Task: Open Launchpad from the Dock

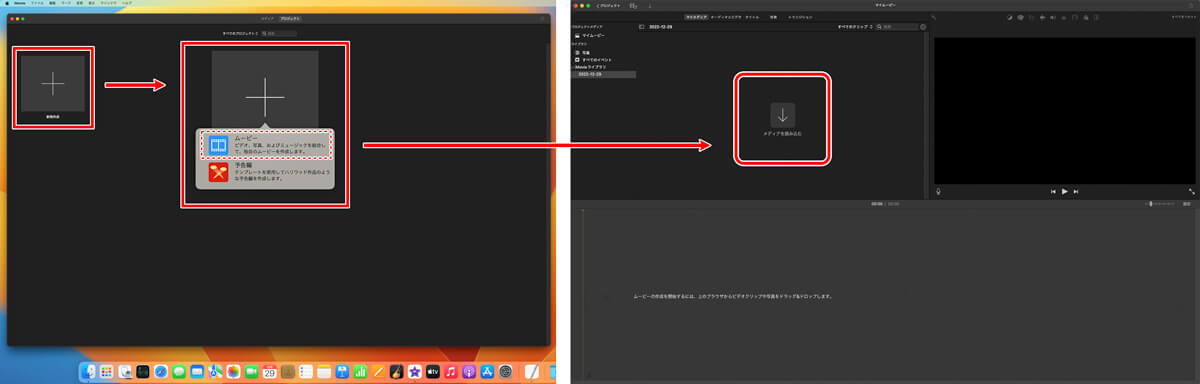Action: pyautogui.click(x=106, y=372)
